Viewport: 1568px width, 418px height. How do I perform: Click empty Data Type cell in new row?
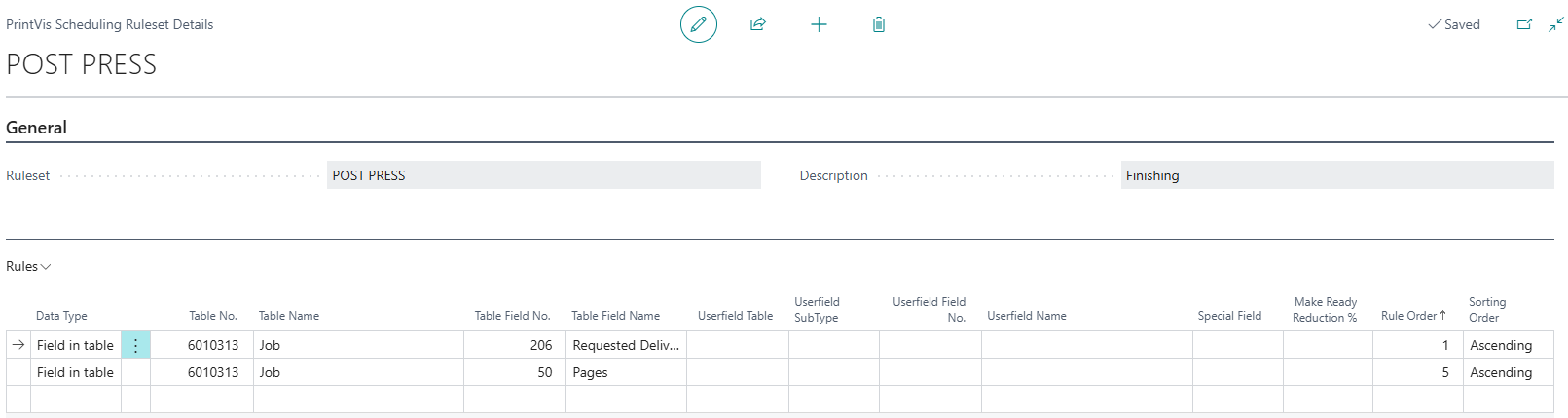(x=76, y=399)
